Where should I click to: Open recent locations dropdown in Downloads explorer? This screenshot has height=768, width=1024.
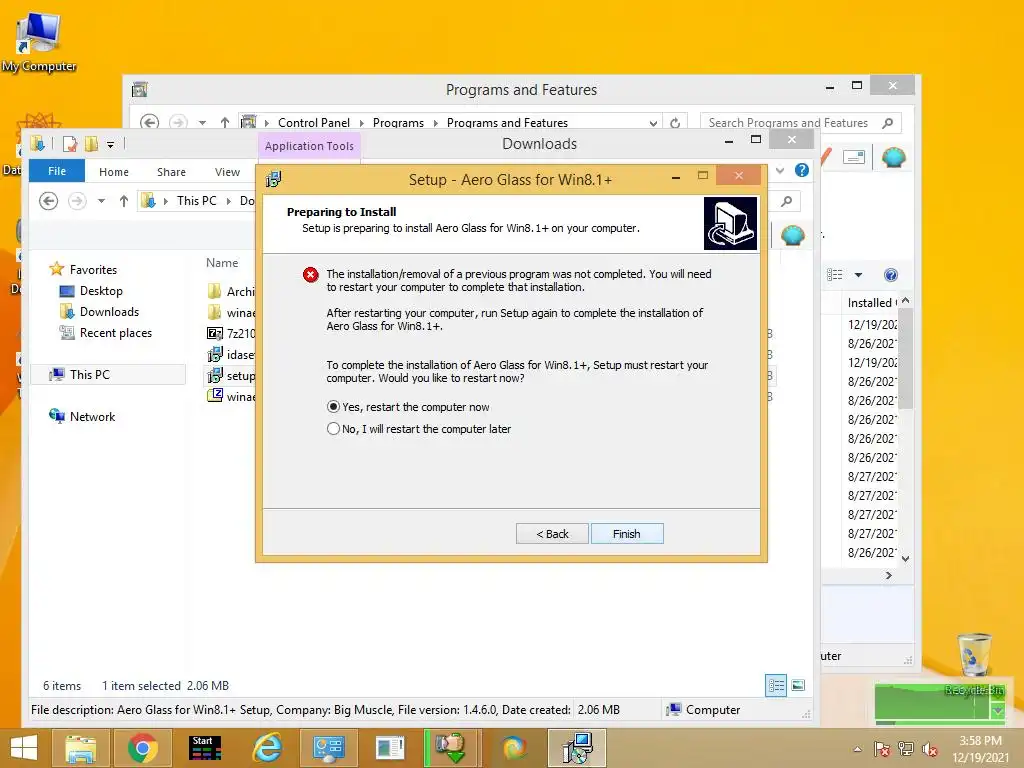click(101, 201)
